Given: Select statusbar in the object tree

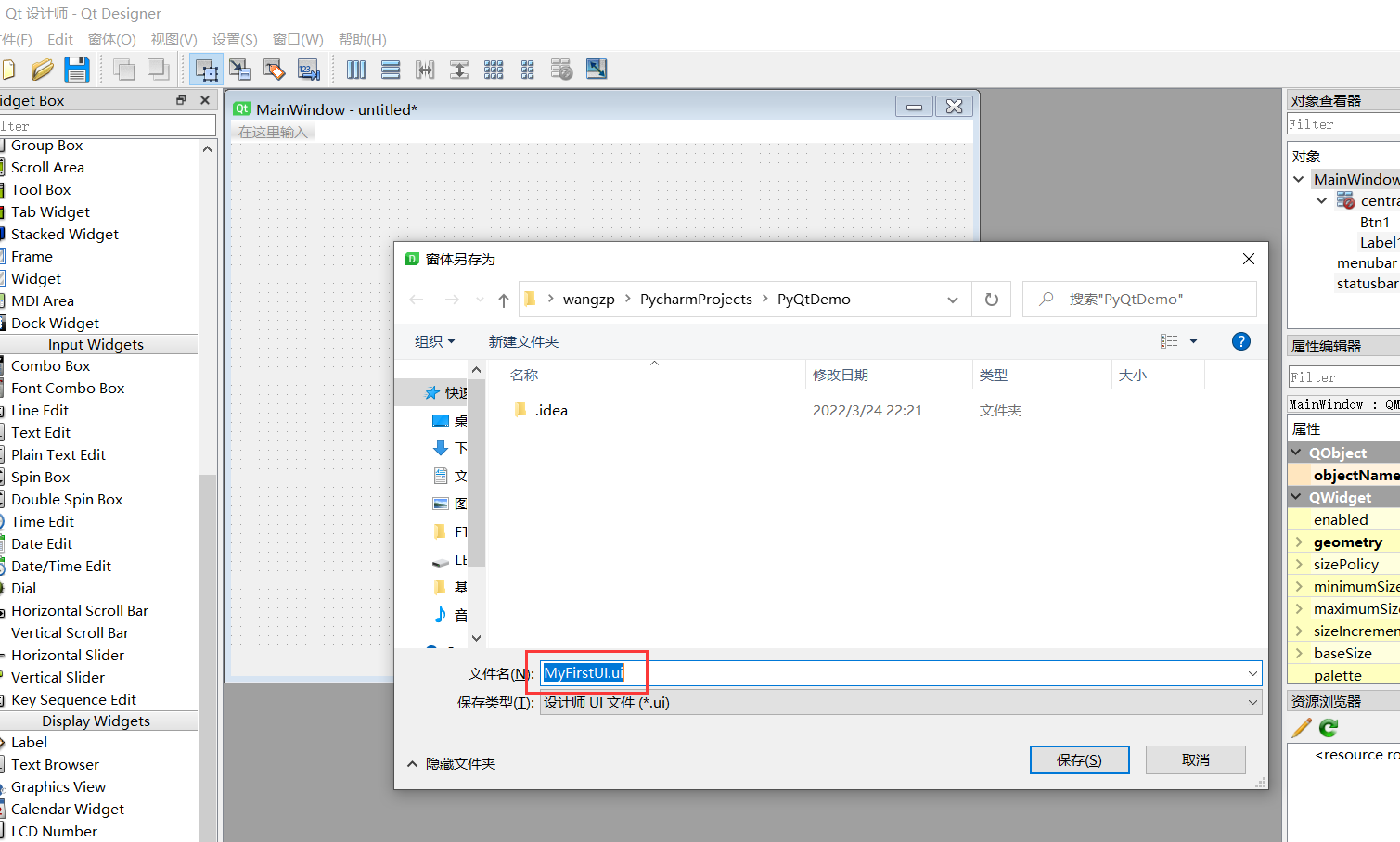Looking at the screenshot, I should point(1368,283).
